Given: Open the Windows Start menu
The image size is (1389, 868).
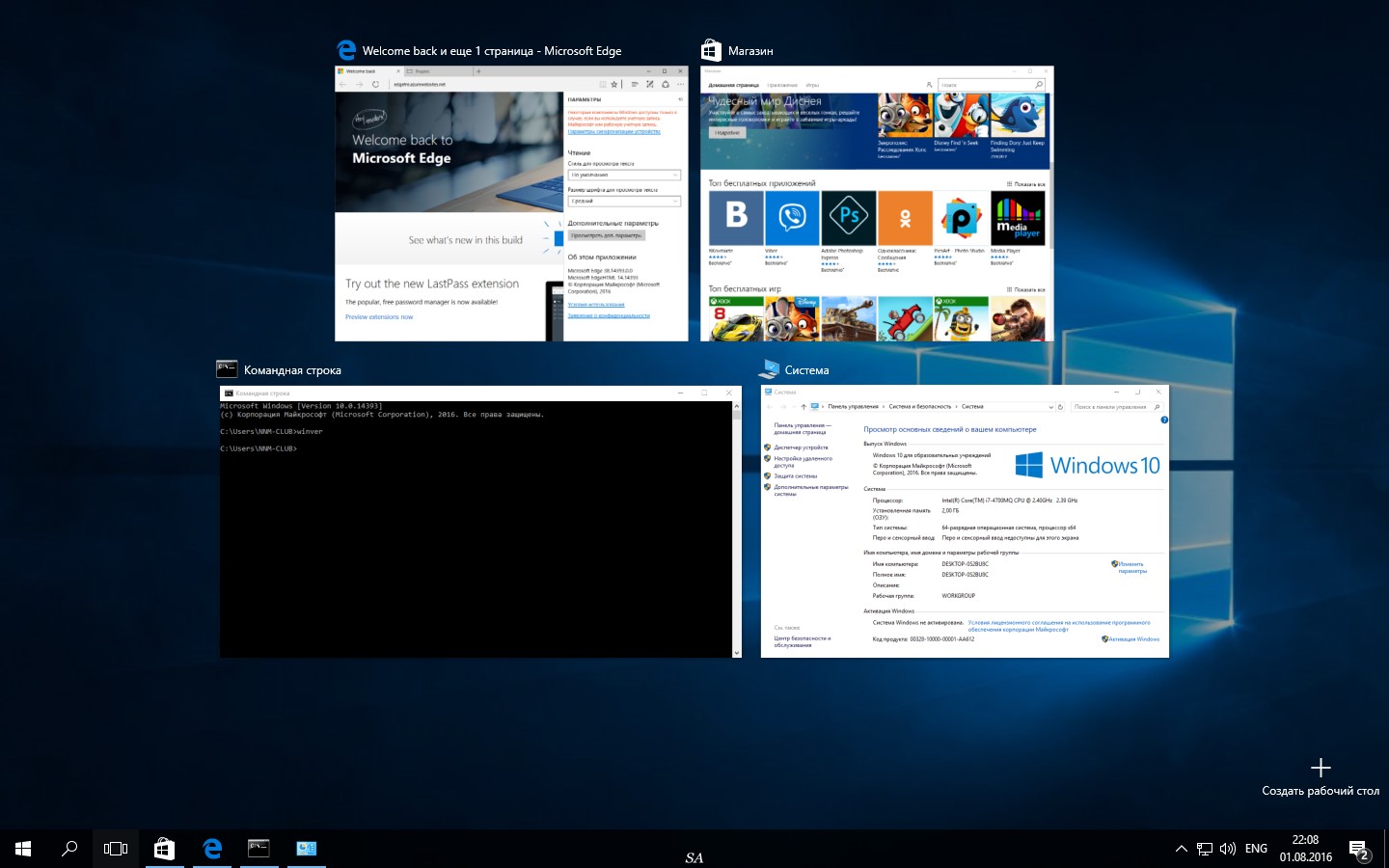Looking at the screenshot, I should point(23,849).
